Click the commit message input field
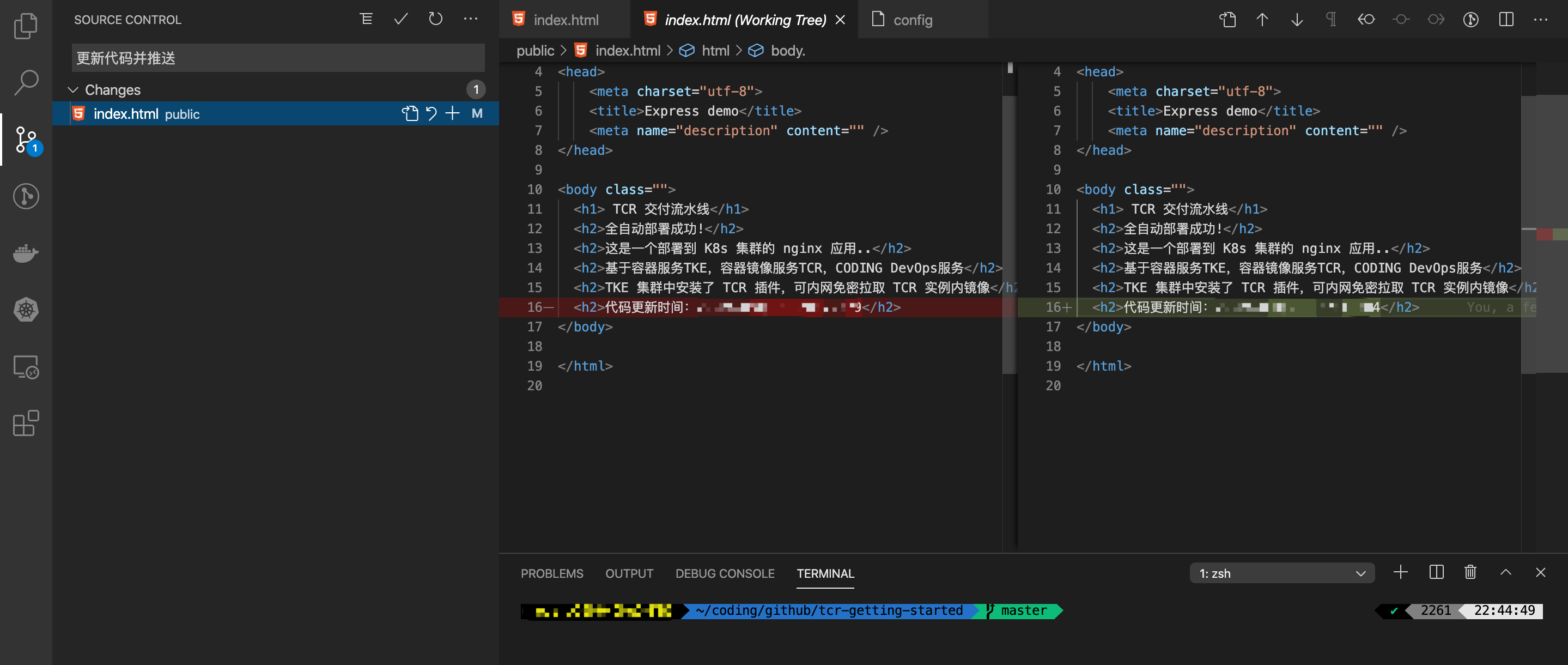Screen dimensions: 1568x665 pyautogui.click(x=277, y=58)
